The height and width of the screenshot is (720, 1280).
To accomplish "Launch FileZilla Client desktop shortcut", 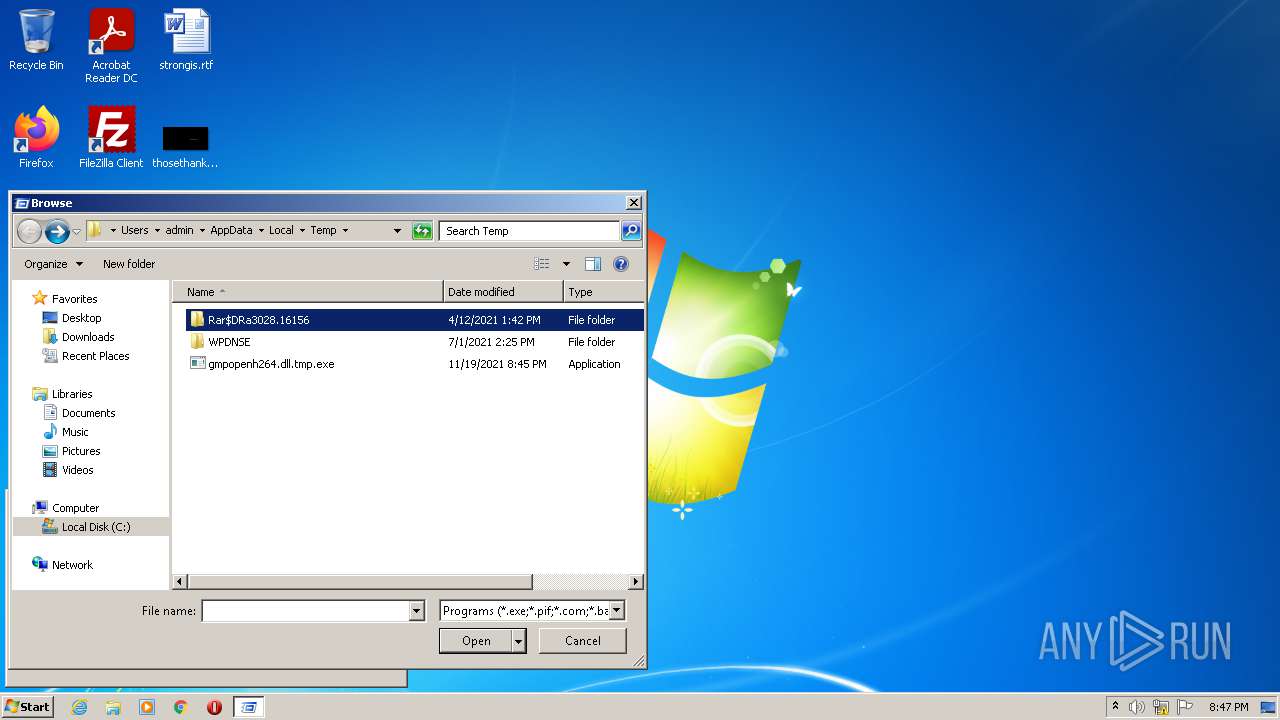I will coord(111,137).
